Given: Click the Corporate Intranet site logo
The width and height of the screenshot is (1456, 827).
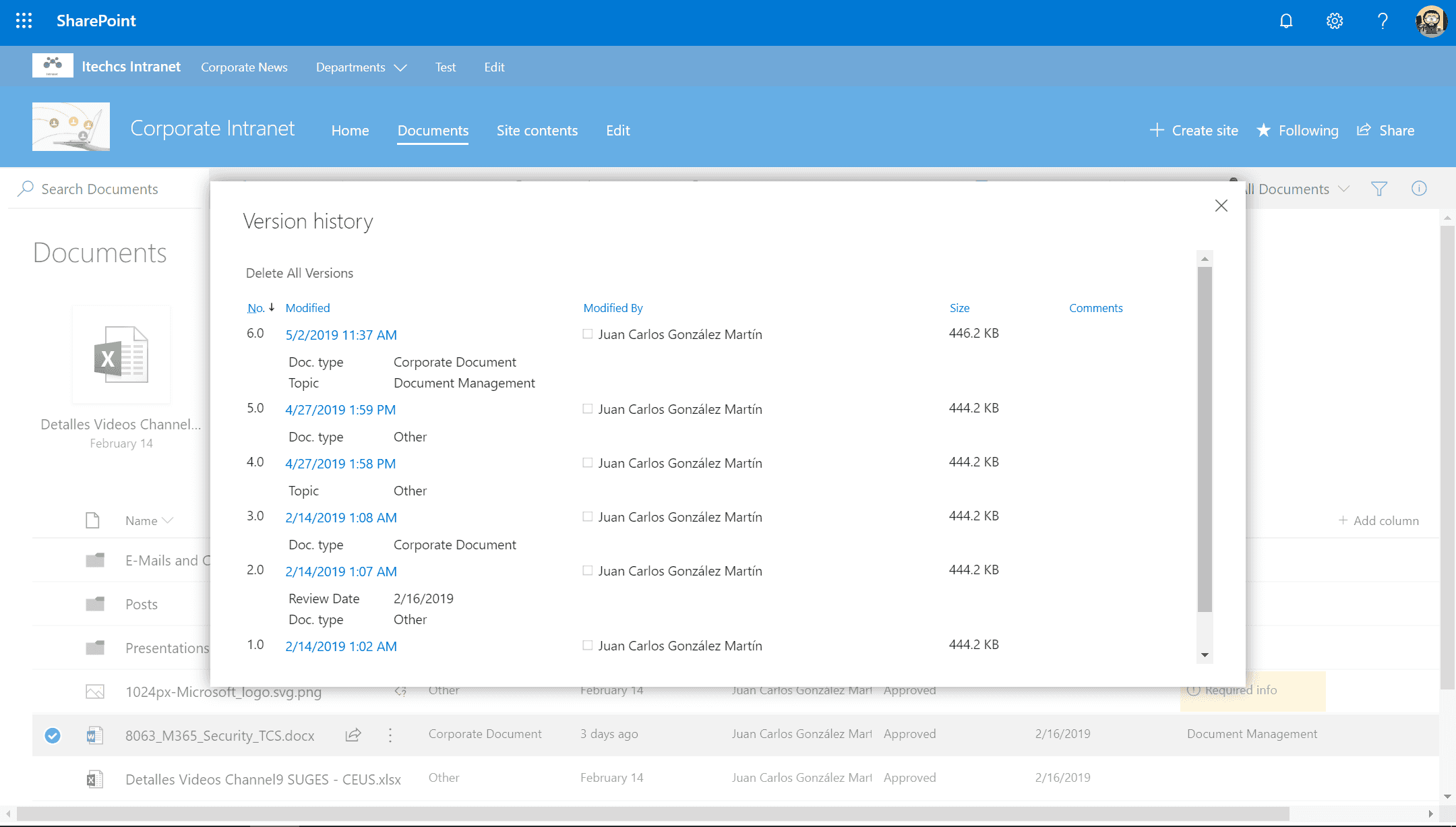Looking at the screenshot, I should tap(71, 127).
